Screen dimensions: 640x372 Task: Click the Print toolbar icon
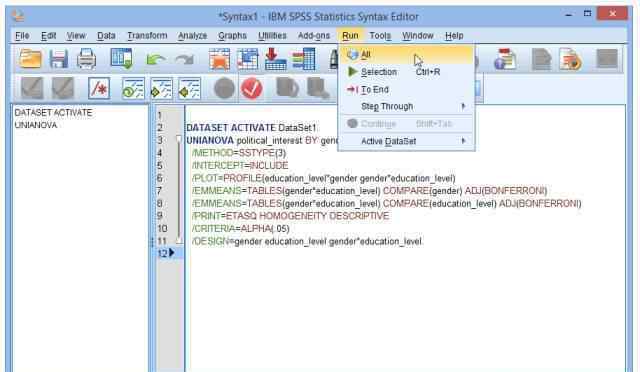(x=87, y=59)
